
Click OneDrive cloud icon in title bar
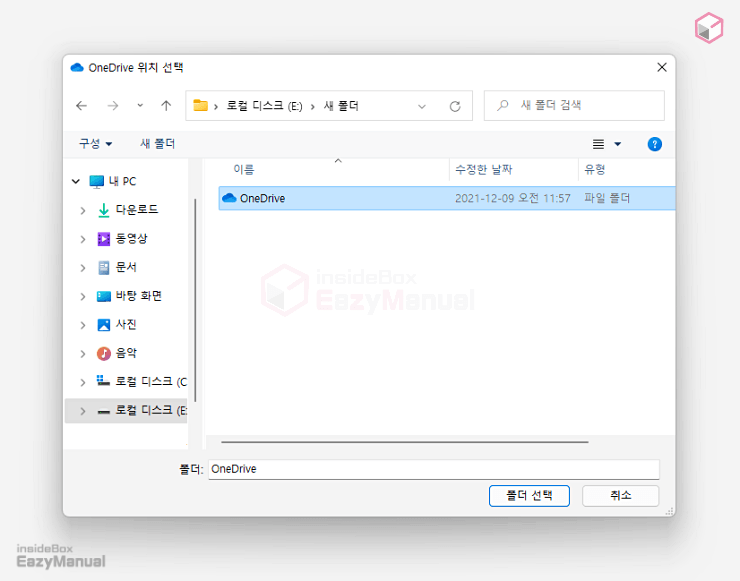point(77,68)
